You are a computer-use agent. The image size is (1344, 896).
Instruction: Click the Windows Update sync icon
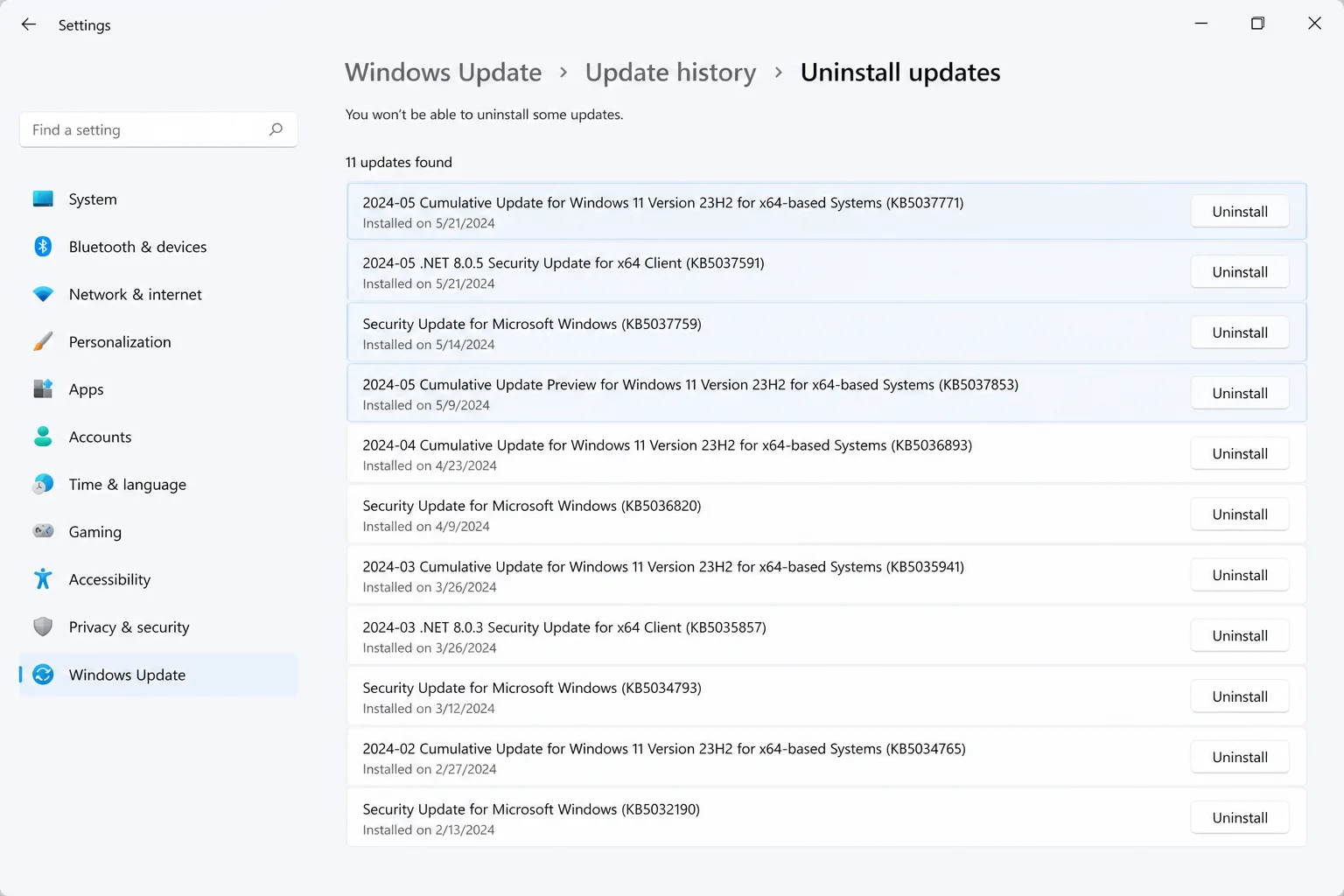click(x=43, y=675)
